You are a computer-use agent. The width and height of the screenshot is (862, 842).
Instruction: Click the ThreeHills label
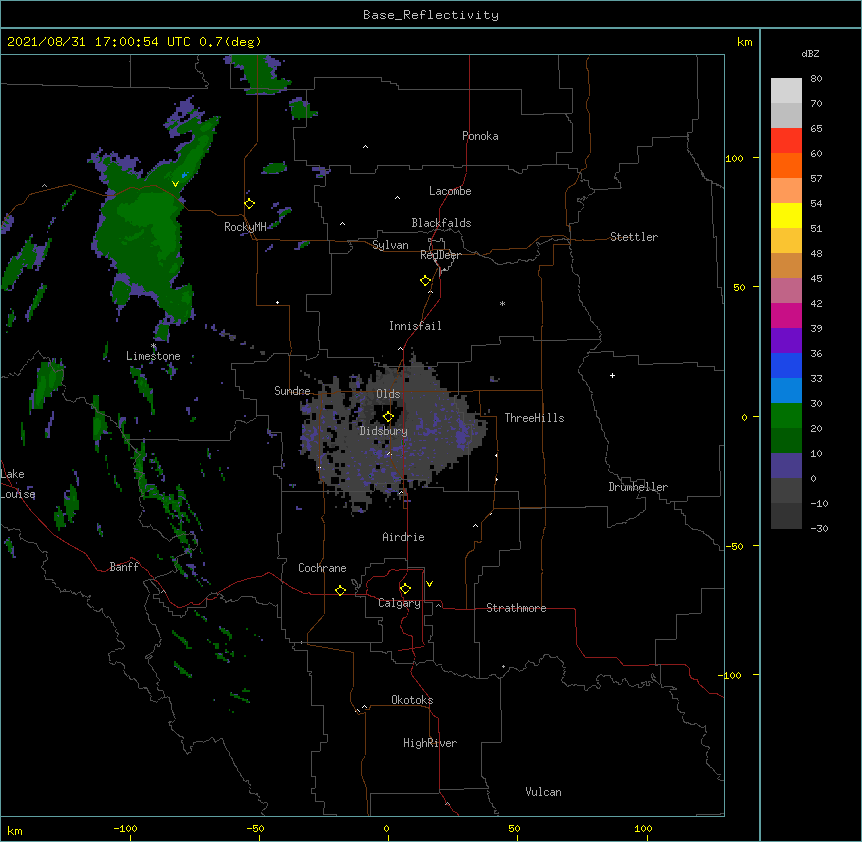point(534,418)
